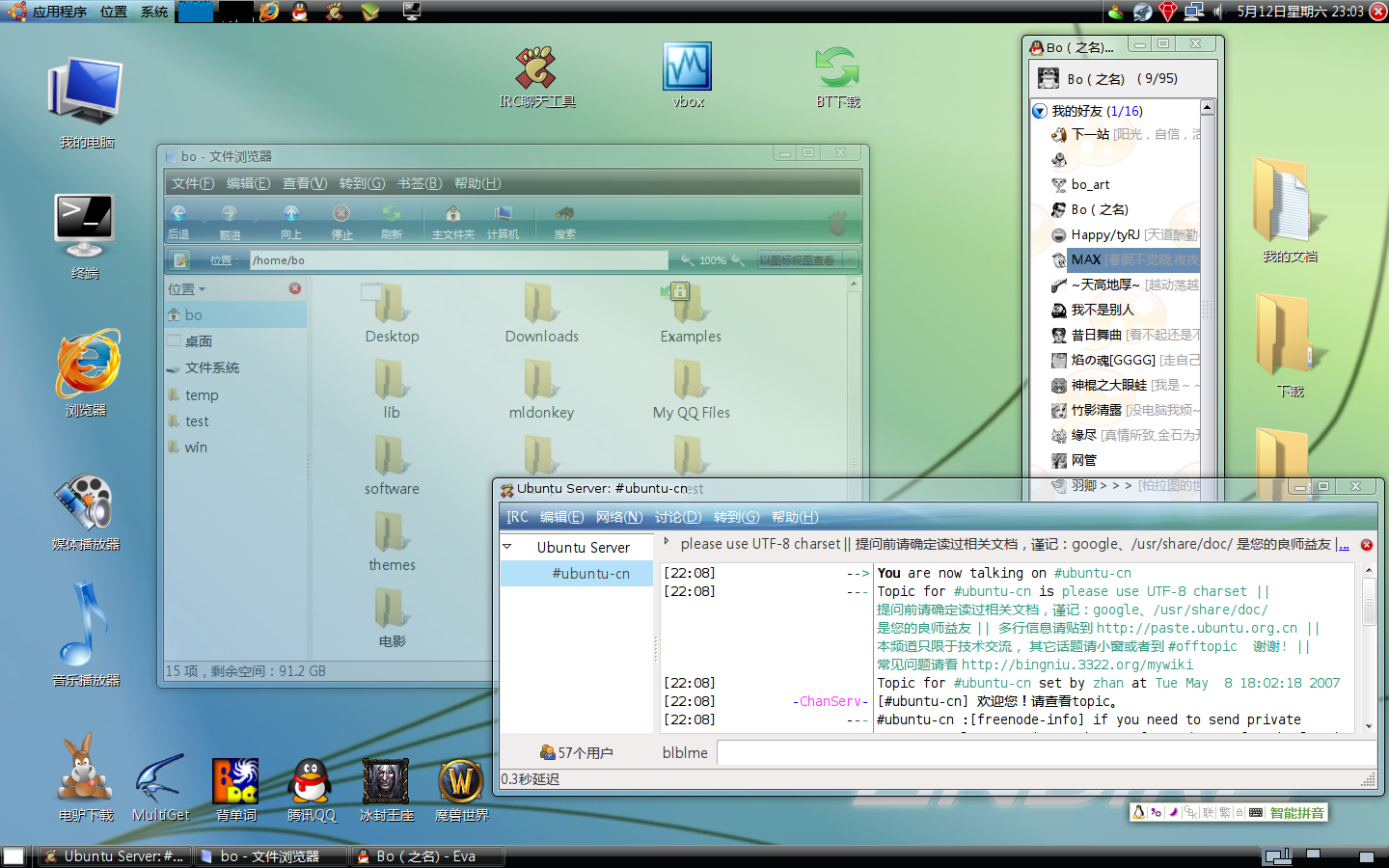Open 背单词 desktop icon
The image size is (1389, 868).
pyautogui.click(x=236, y=789)
